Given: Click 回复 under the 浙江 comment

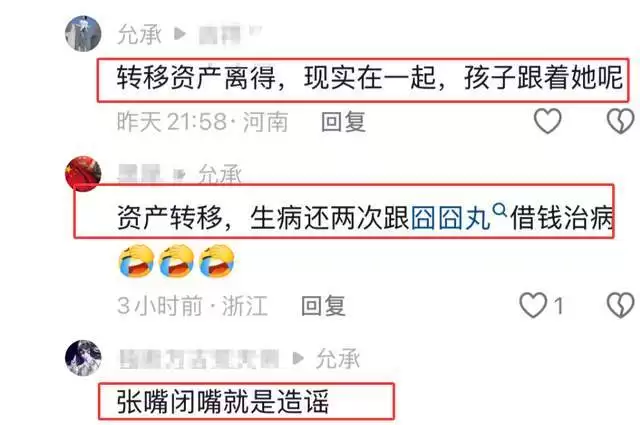Looking at the screenshot, I should [323, 306].
